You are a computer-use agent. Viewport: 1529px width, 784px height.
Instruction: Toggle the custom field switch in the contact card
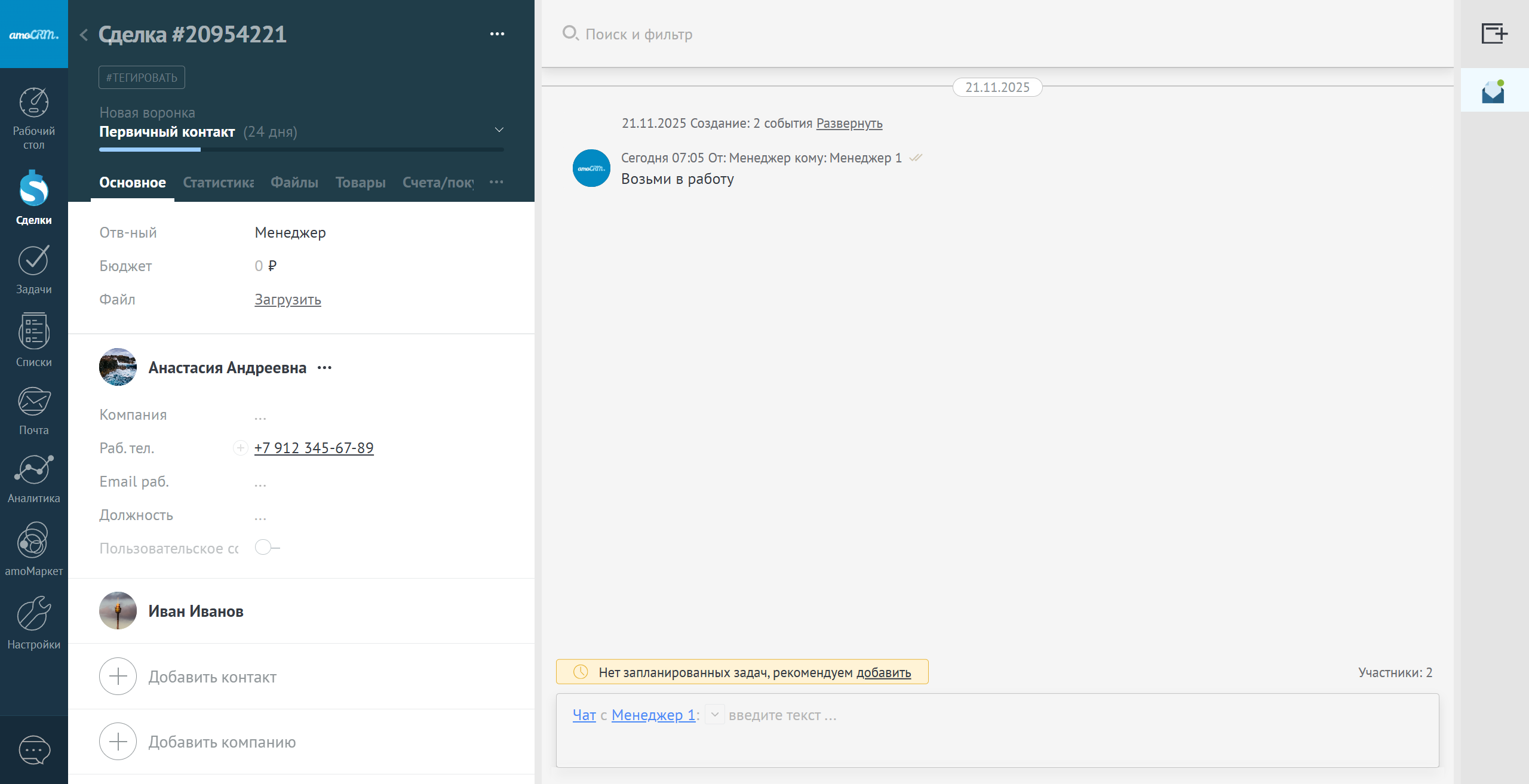266,548
